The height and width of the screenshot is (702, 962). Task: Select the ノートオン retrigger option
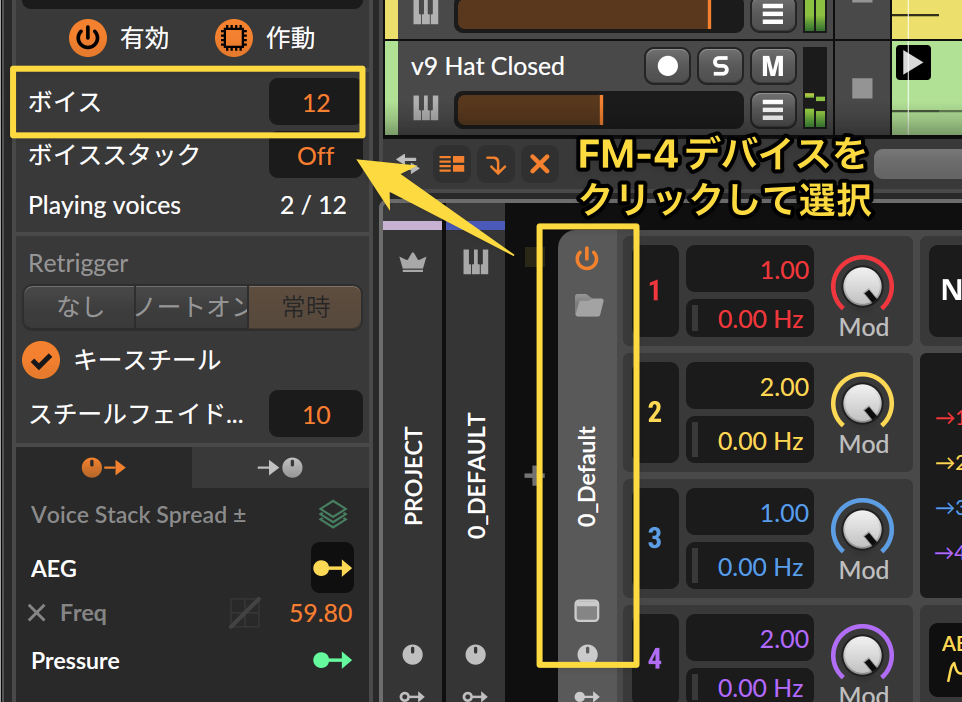pyautogui.click(x=191, y=307)
